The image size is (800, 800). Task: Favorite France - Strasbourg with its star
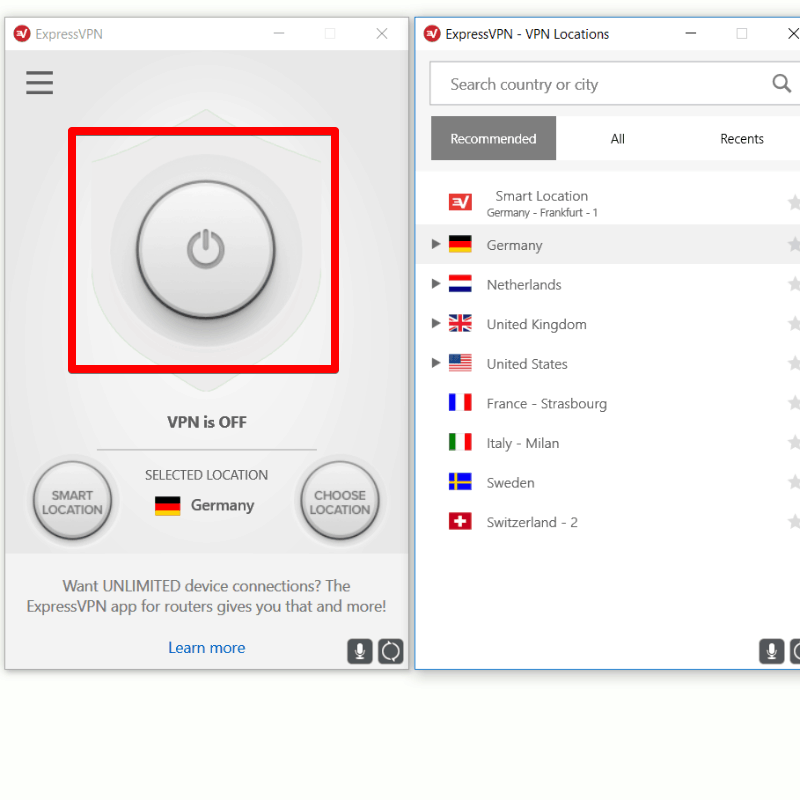(x=794, y=403)
